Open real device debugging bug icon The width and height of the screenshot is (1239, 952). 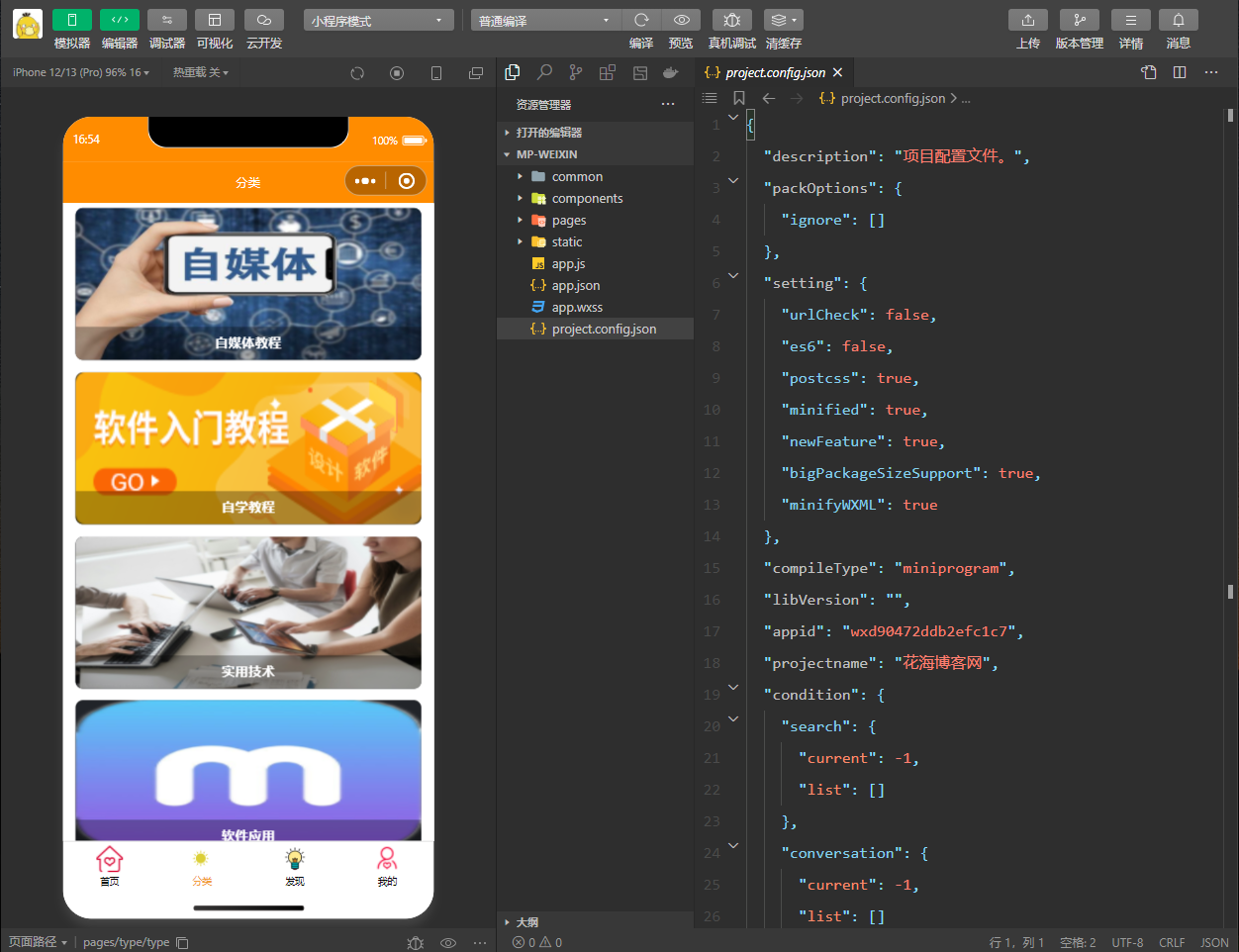click(x=731, y=20)
